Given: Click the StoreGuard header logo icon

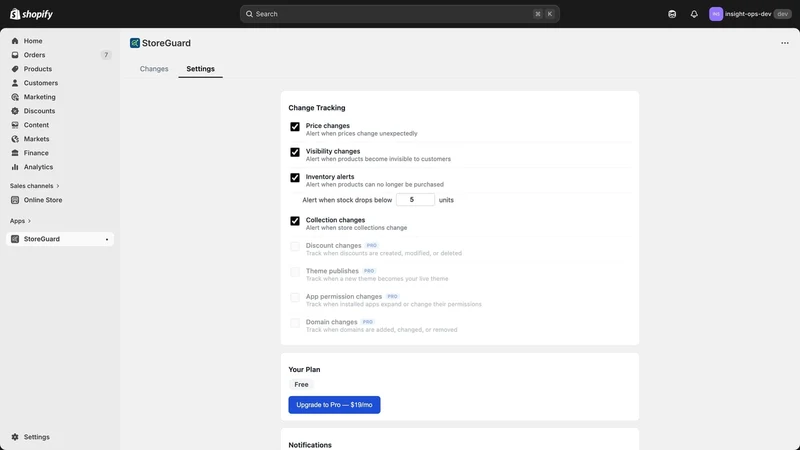Looking at the screenshot, I should [135, 43].
